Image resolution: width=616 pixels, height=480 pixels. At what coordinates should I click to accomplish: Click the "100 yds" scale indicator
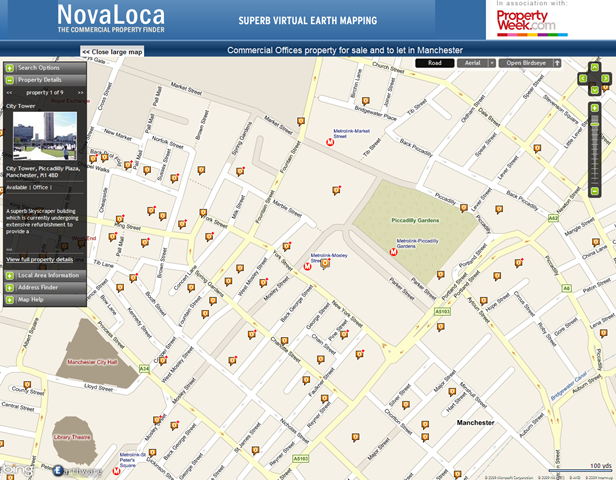click(601, 466)
